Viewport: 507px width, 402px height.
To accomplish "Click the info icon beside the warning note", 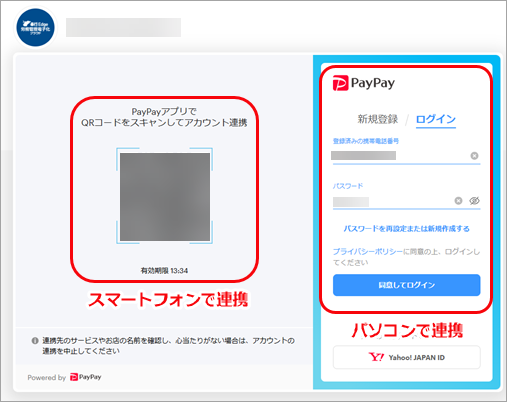I will 35,341.
